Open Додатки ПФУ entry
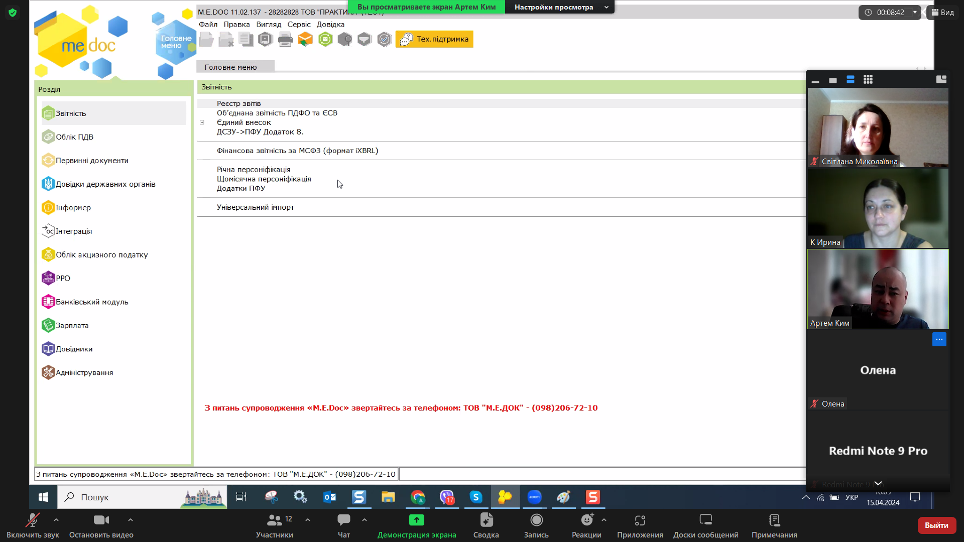Screen dimensions: 964x542 pyautogui.click(x=240, y=188)
